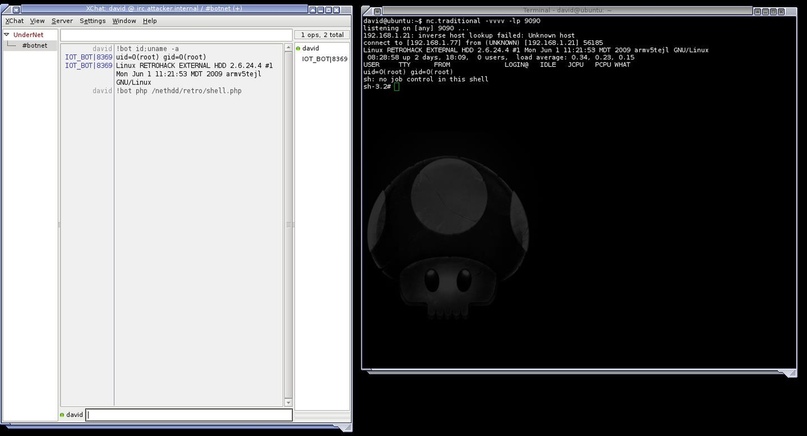Click 'sh: no job control in this shell'
807x436 pixels.
[x=426, y=79]
